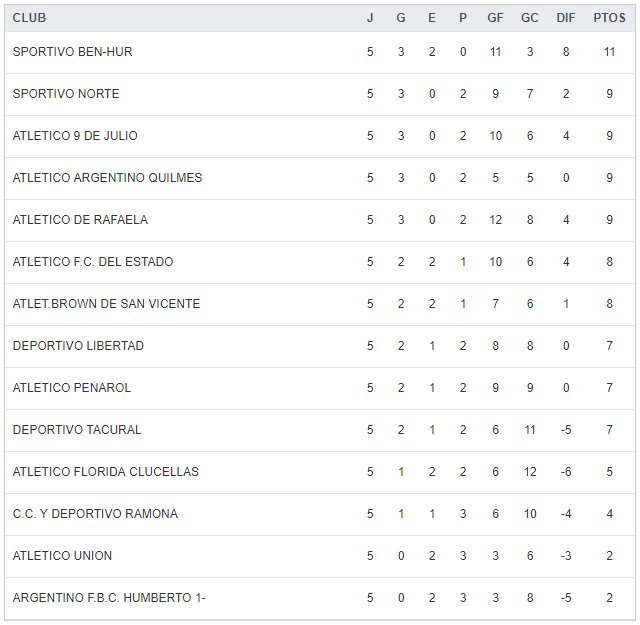
Task: Click Sportivo Ben-Hur's points value 11
Action: (x=609, y=52)
